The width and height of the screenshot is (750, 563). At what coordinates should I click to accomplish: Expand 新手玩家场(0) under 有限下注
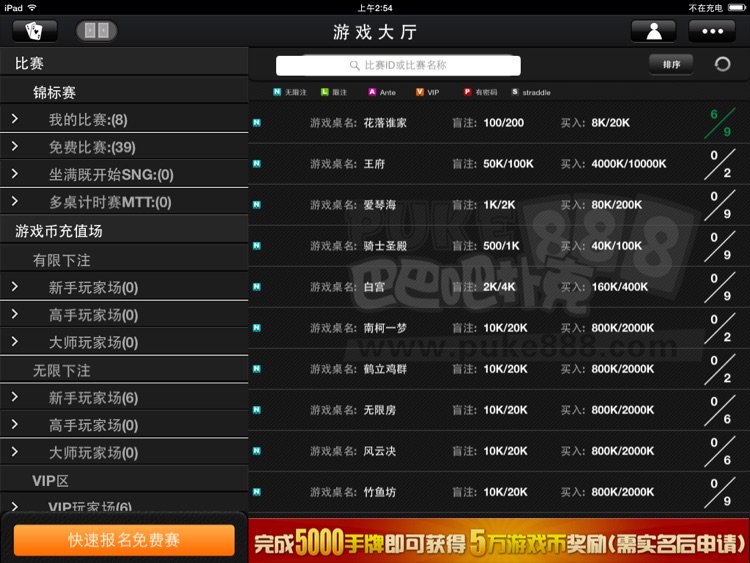tap(124, 287)
